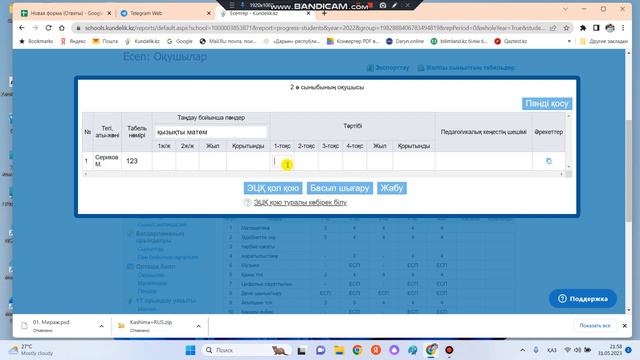Image resolution: width=640 pixels, height=360 pixels.
Task: Click the ЭЦҚ қол қою button
Action: [273, 188]
